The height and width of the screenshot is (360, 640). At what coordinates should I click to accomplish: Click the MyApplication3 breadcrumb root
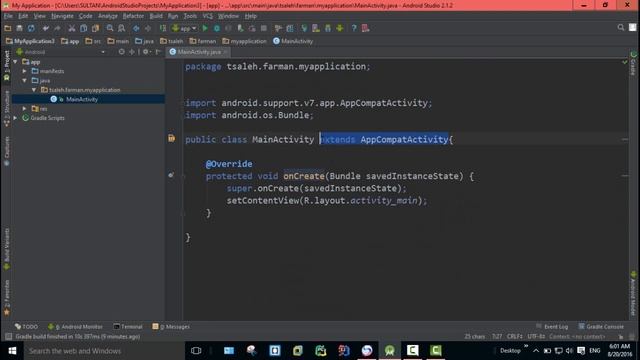[x=30, y=41]
